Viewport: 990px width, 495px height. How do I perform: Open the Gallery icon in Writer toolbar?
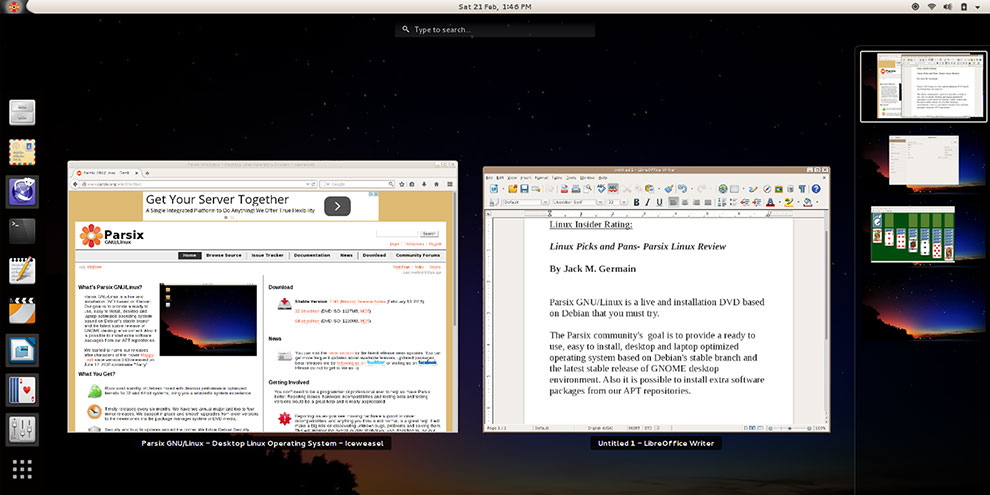pyautogui.click(x=778, y=189)
